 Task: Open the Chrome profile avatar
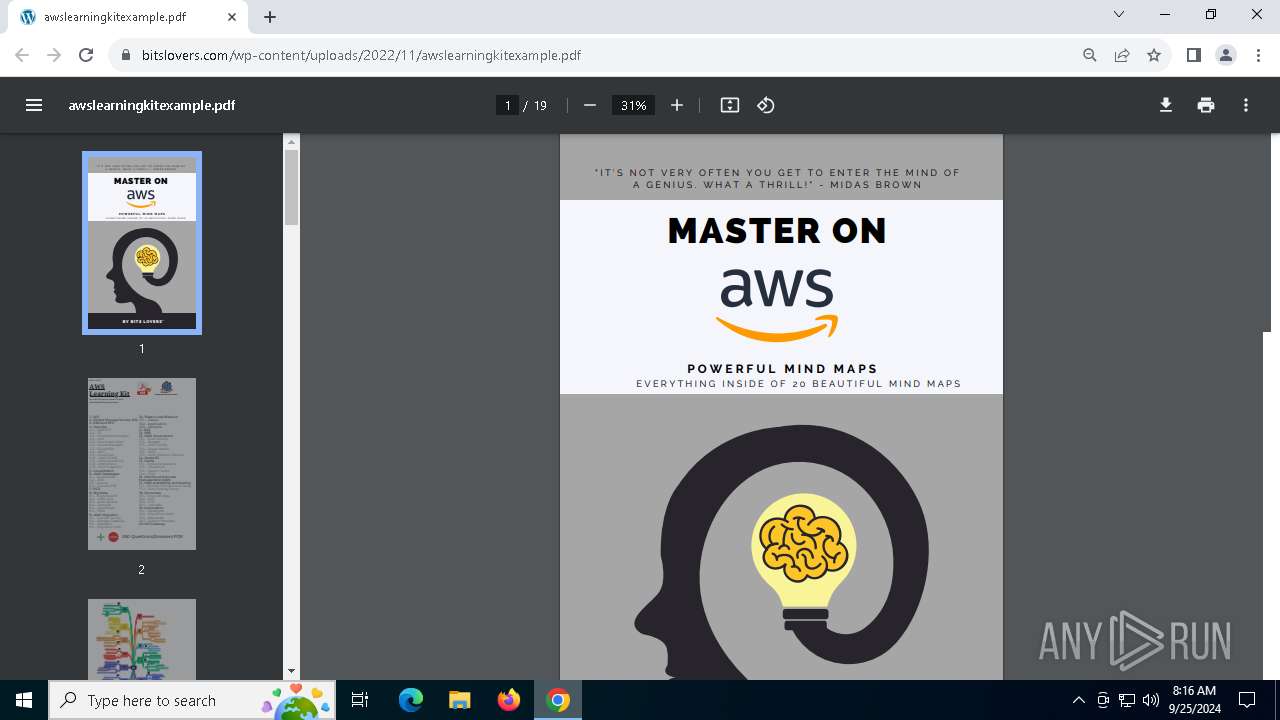tap(1226, 55)
